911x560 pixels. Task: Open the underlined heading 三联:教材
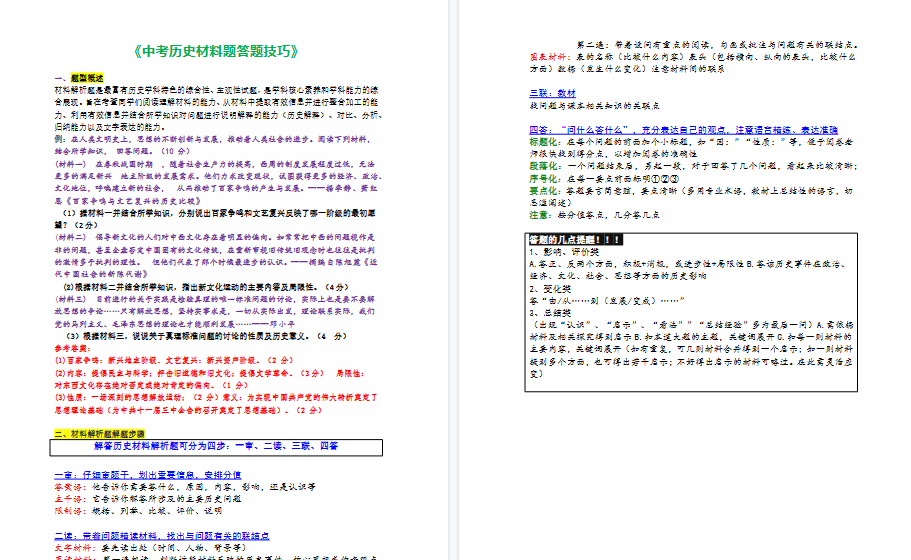point(553,94)
